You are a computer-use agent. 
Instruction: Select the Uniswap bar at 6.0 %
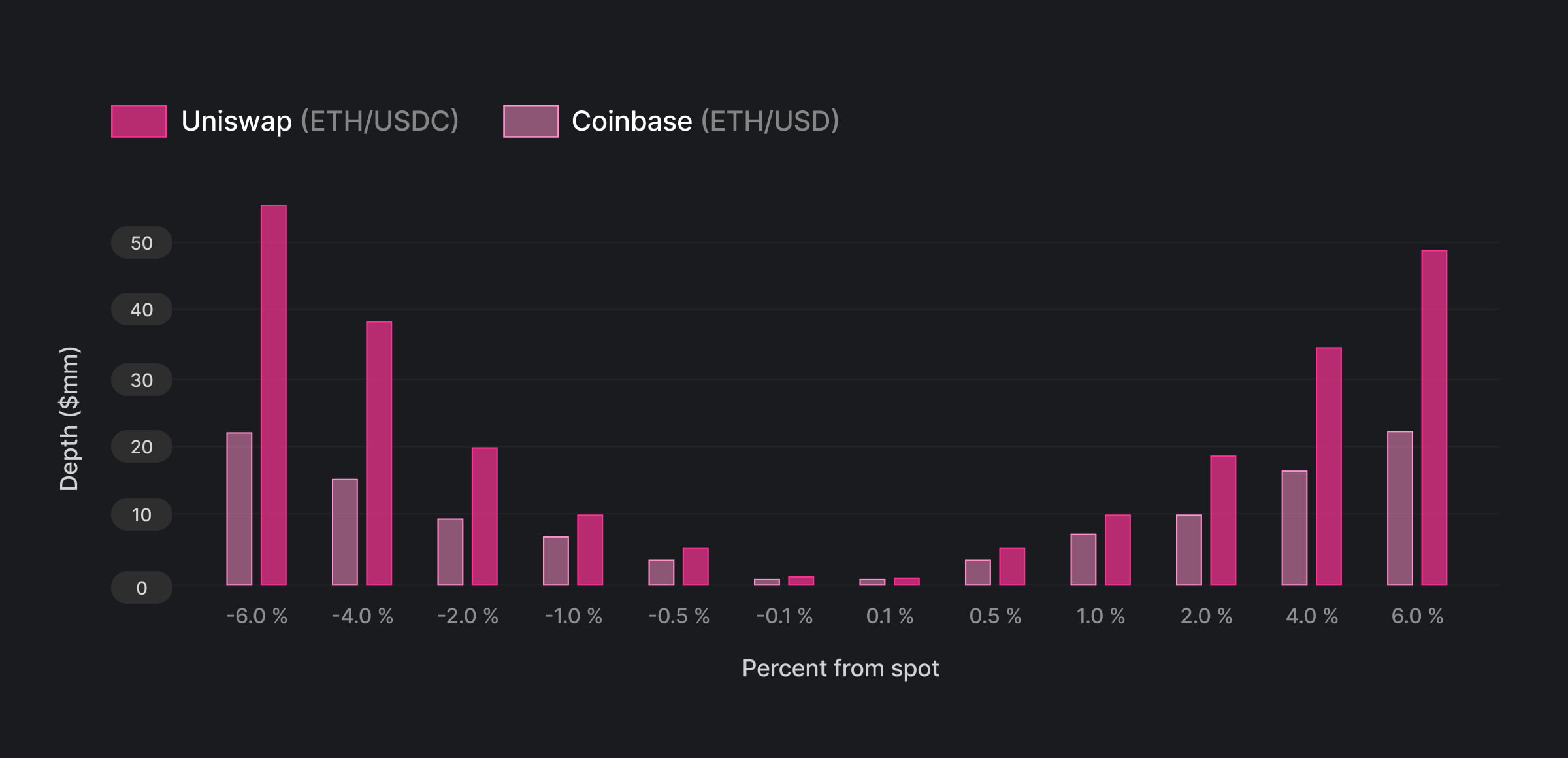(x=1434, y=418)
